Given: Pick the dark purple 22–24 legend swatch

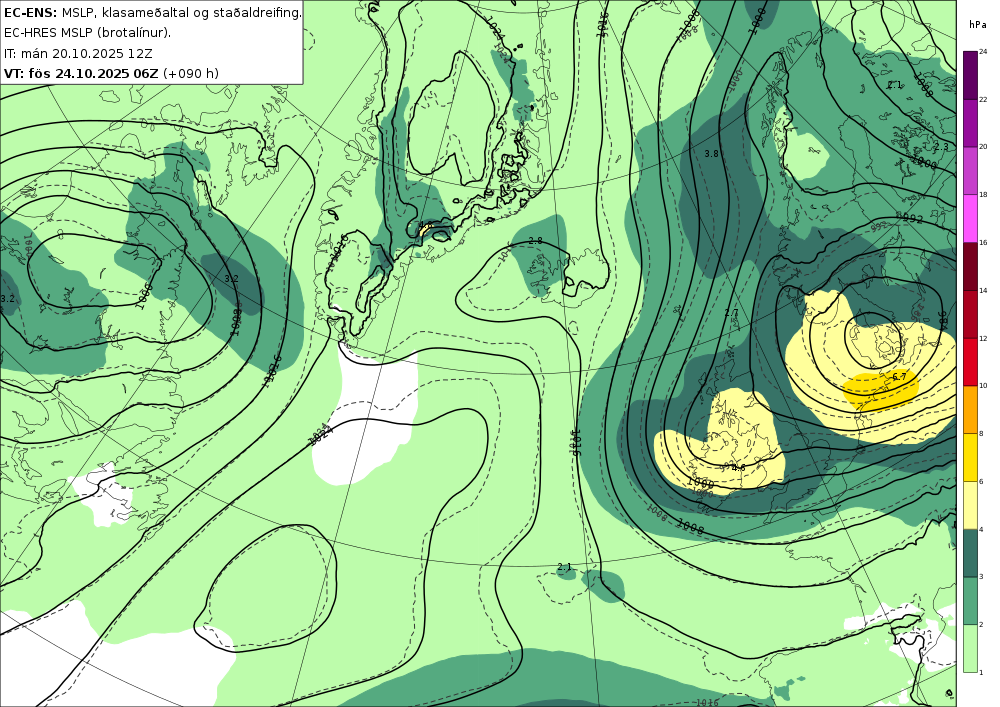Looking at the screenshot, I should coord(970,75).
